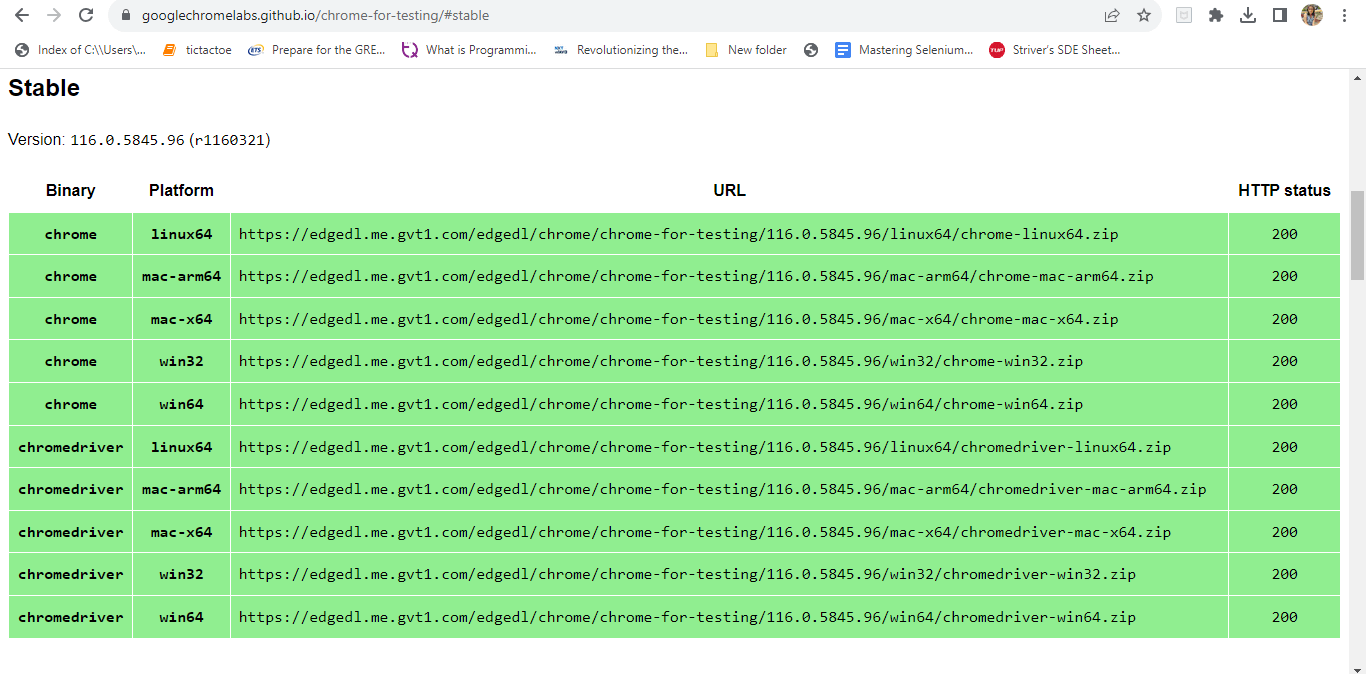The image size is (1366, 674).
Task: Select chromedriver-linux64.zip URL
Action: click(705, 447)
